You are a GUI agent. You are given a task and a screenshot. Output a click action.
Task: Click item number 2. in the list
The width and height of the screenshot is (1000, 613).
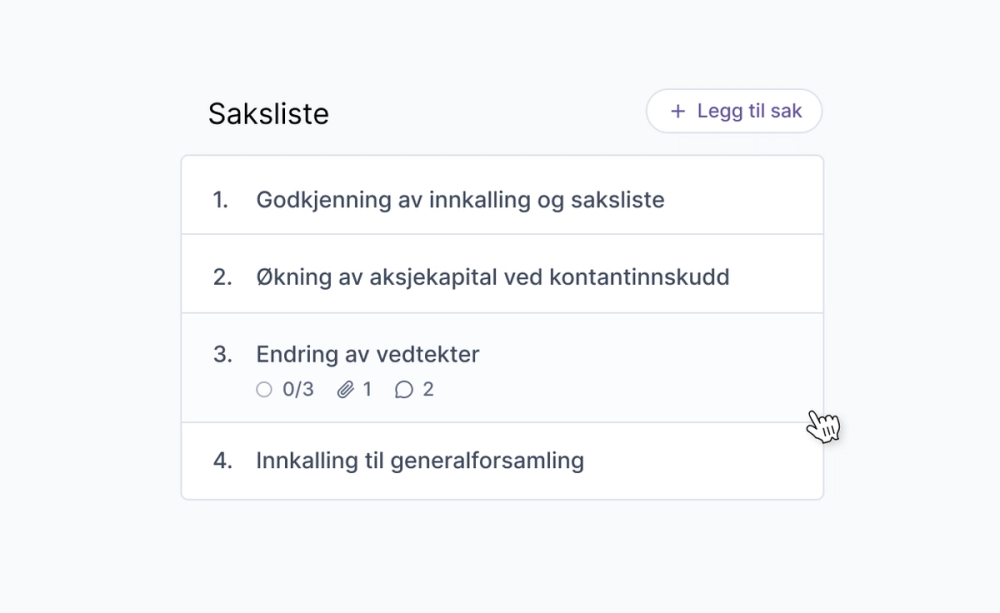222,277
